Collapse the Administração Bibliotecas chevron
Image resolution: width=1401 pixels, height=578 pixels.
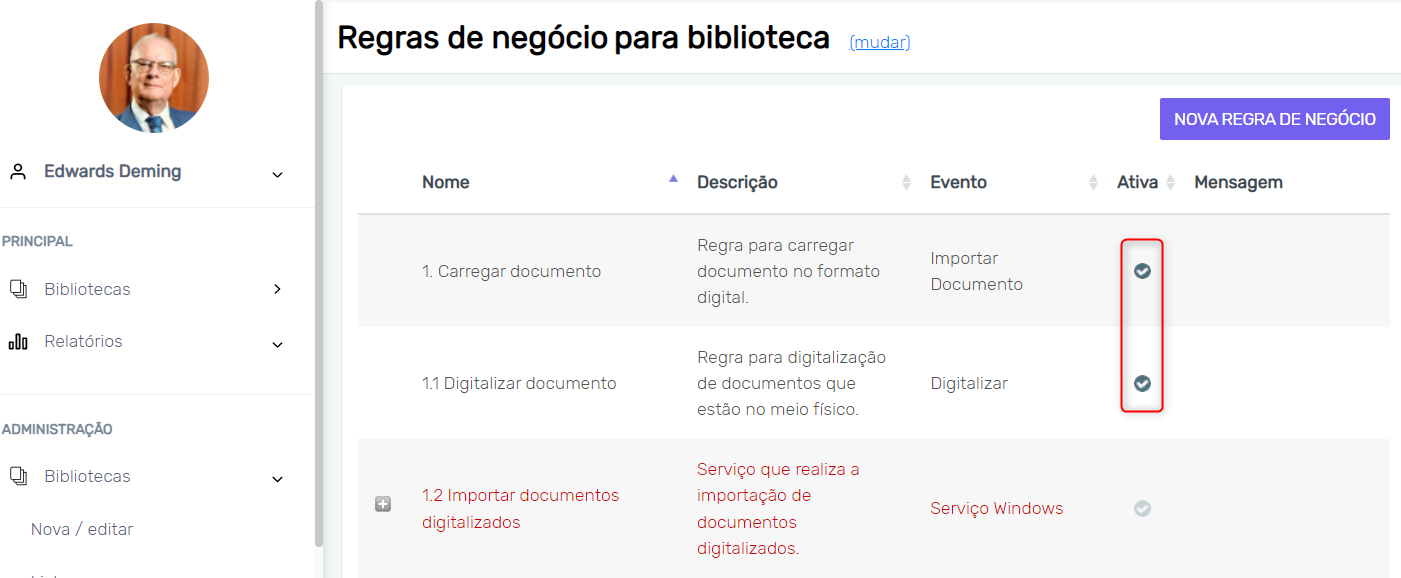click(x=277, y=479)
